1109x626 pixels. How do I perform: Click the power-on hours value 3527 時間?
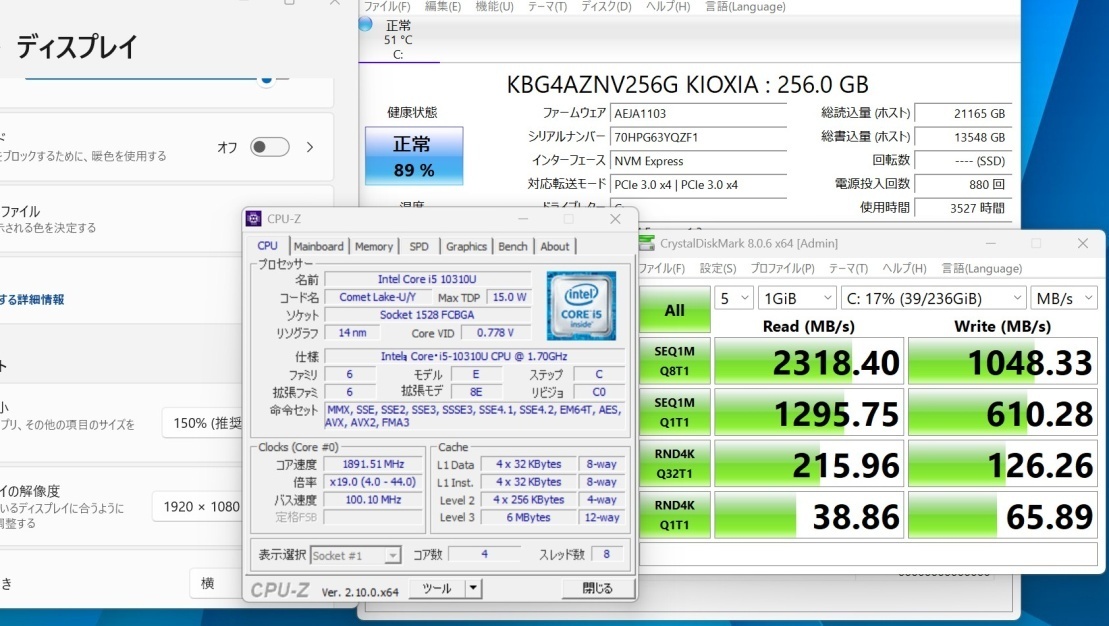point(963,208)
